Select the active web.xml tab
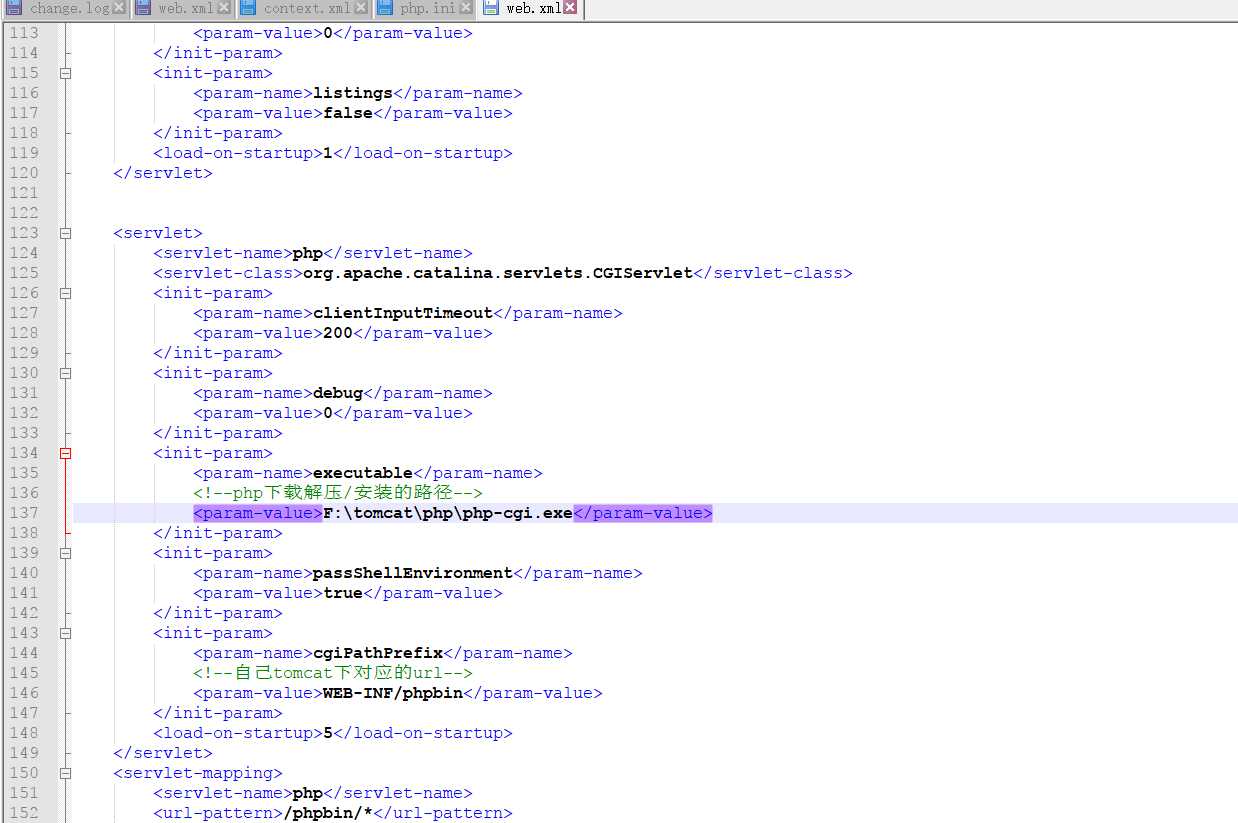Image resolution: width=1238 pixels, height=823 pixels. tap(530, 8)
